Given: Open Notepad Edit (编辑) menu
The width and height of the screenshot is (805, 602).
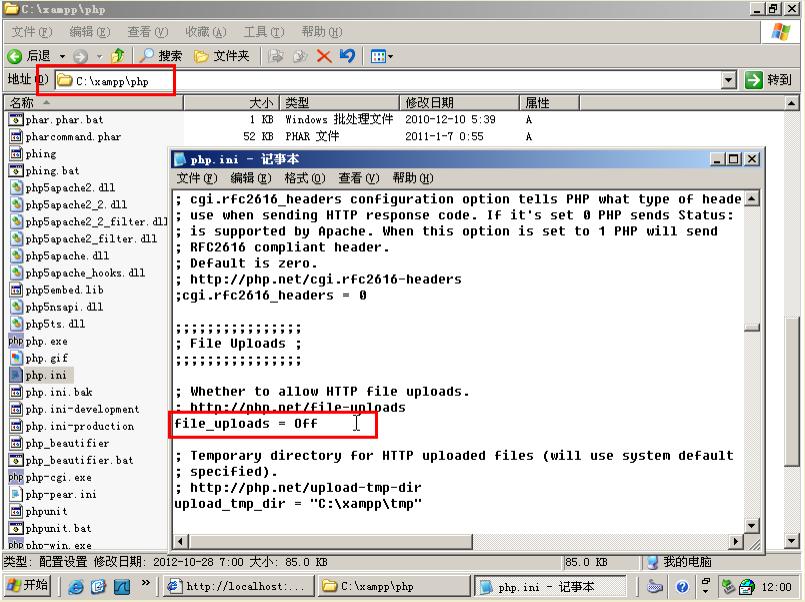Looking at the screenshot, I should point(251,178).
